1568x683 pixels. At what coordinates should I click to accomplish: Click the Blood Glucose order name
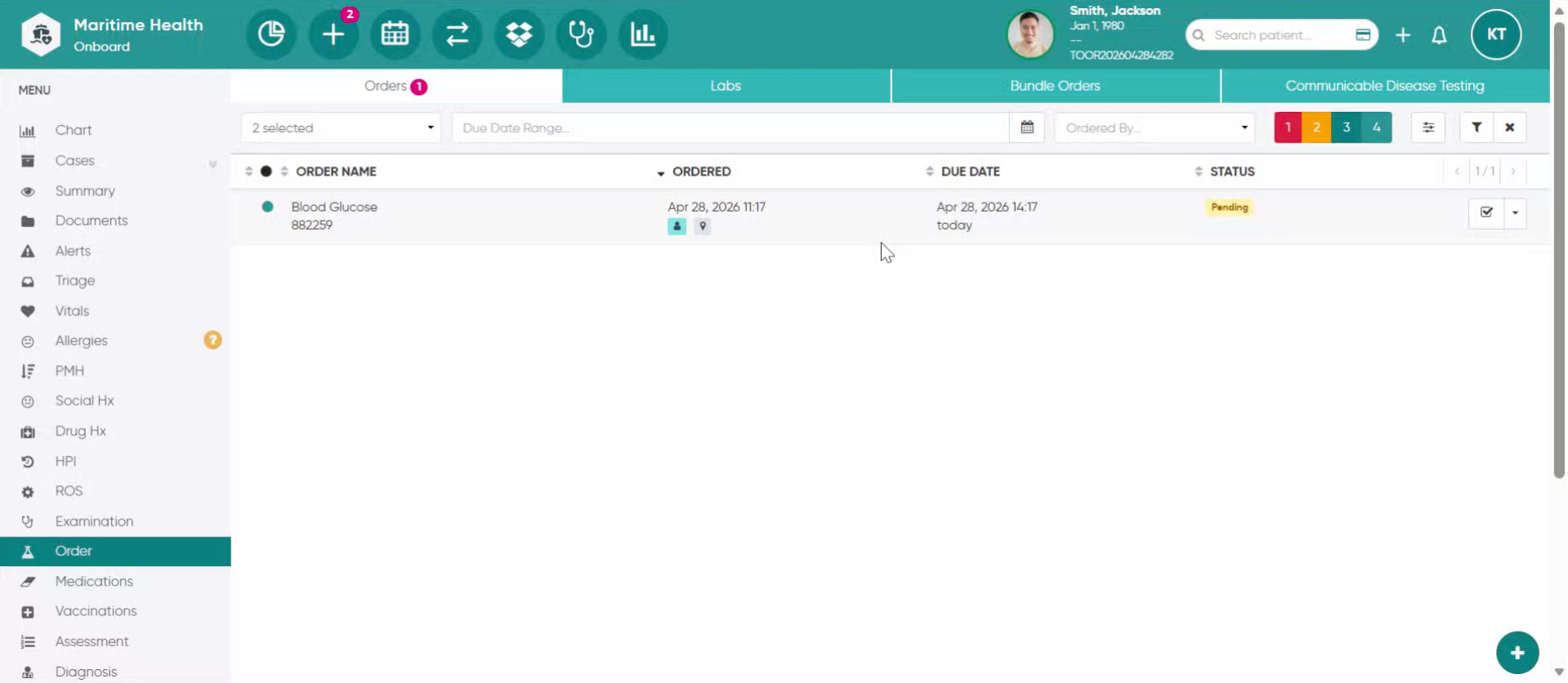coord(334,207)
